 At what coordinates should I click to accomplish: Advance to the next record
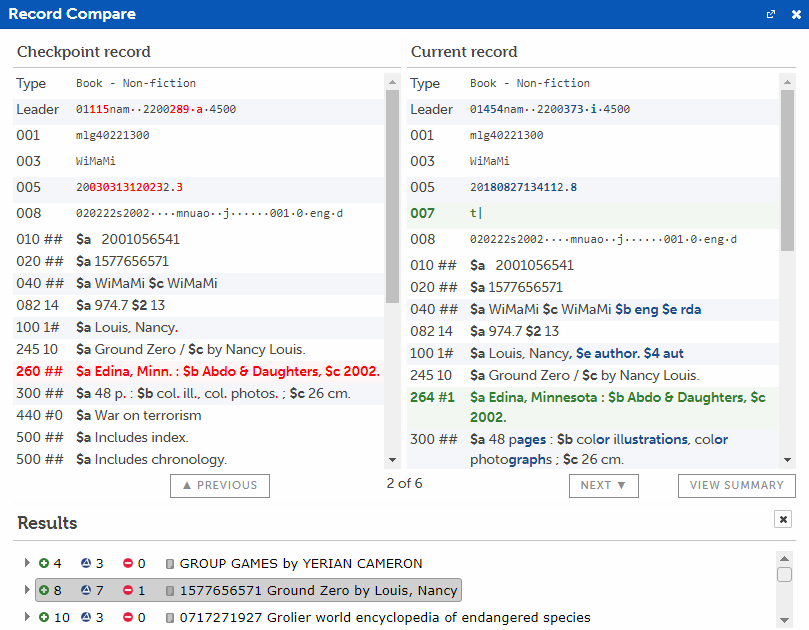603,485
